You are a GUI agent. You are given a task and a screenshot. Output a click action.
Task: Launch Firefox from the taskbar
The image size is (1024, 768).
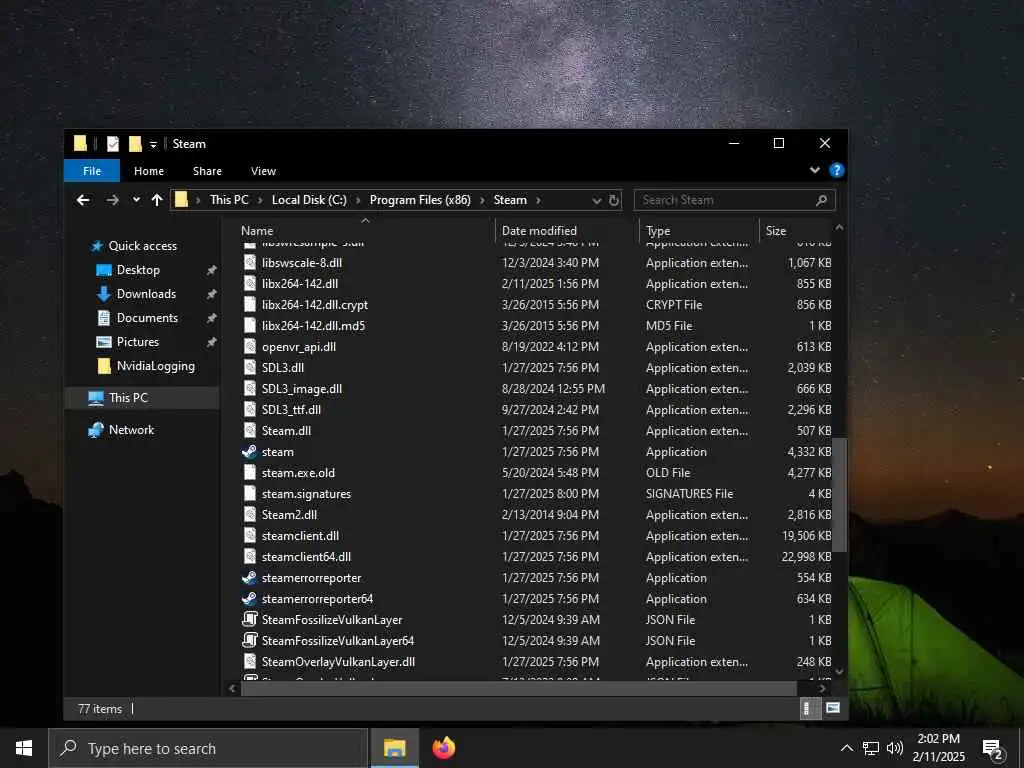(444, 748)
